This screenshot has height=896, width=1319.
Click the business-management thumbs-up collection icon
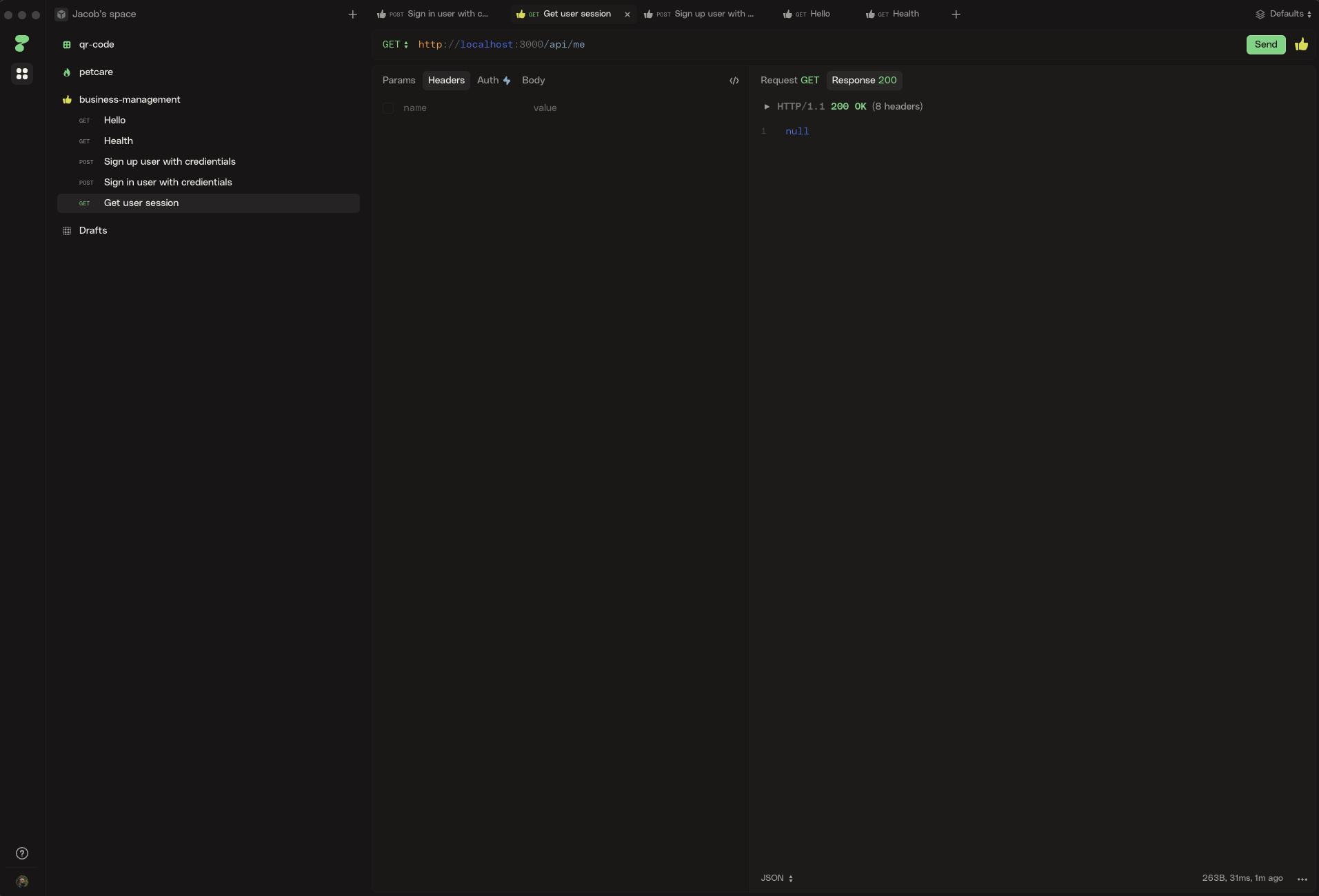(x=67, y=100)
